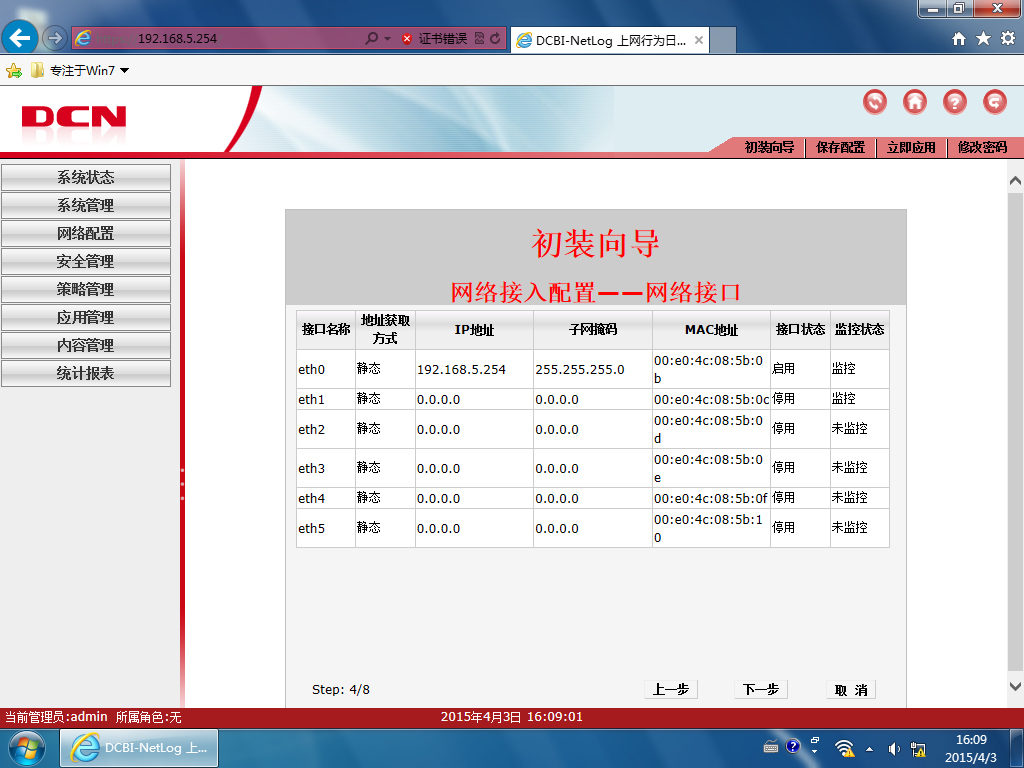Click the certificate error red shield icon
Image resolution: width=1024 pixels, height=768 pixels.
(x=407, y=39)
